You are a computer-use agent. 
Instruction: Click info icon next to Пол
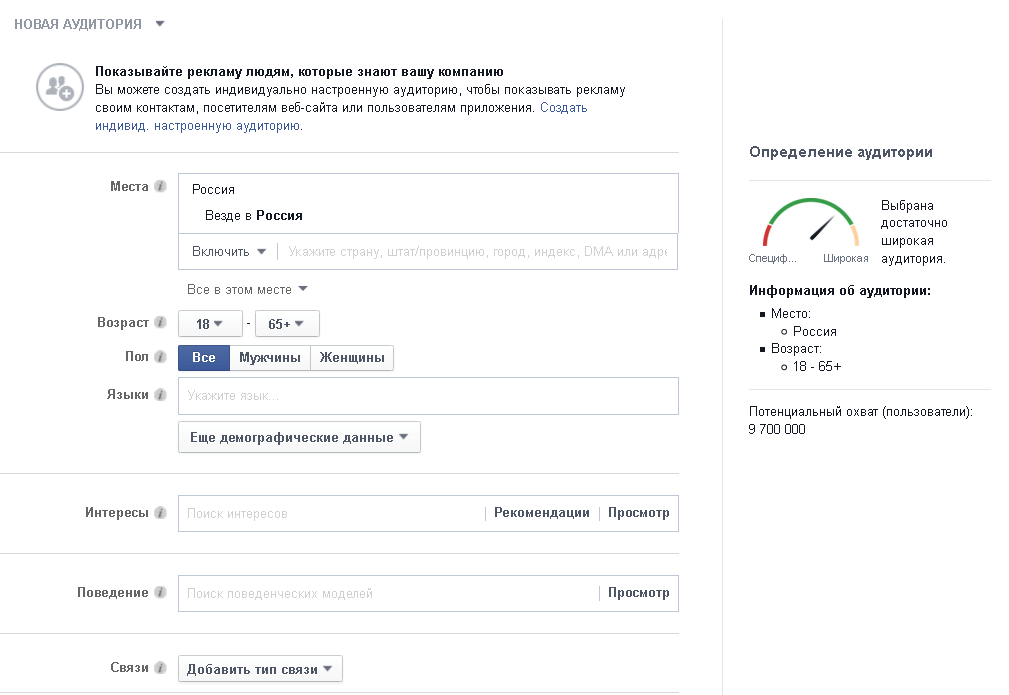(x=160, y=357)
